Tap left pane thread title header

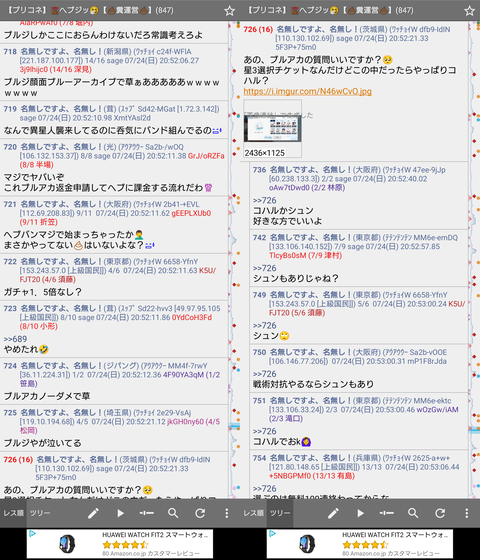click(89, 10)
